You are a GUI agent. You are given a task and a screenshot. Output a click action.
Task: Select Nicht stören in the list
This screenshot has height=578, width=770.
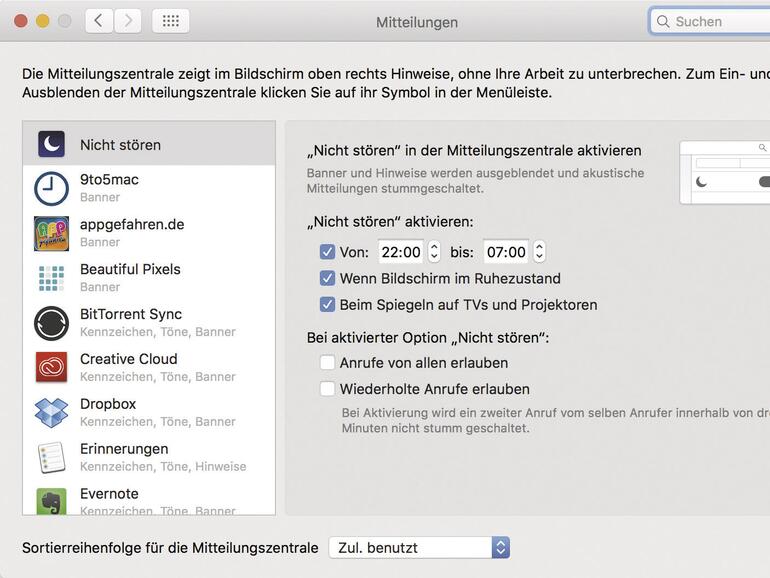click(x=149, y=143)
